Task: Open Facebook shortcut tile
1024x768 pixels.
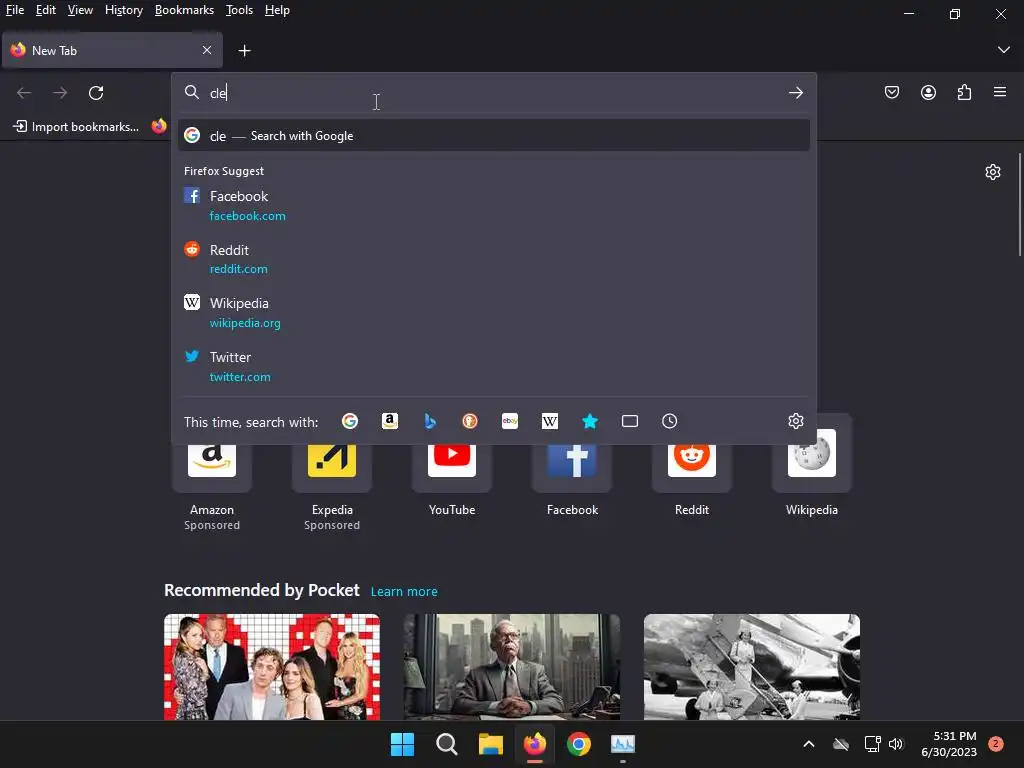Action: coord(572,467)
